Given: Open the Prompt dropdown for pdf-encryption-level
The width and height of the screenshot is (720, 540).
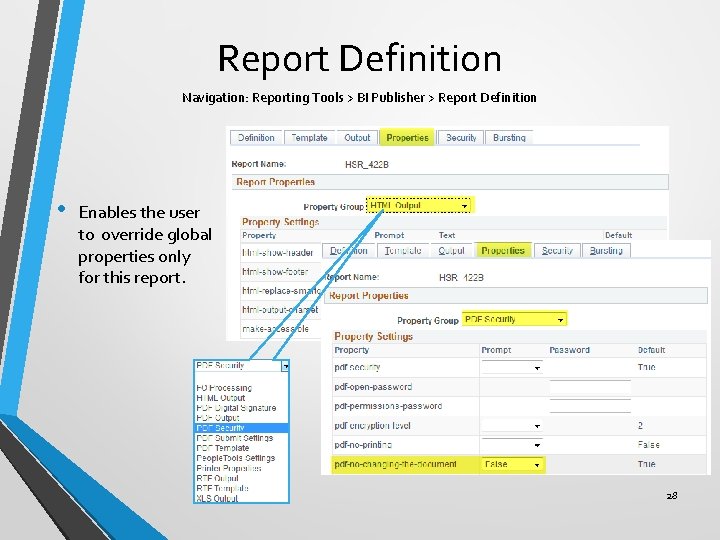Looking at the screenshot, I should pos(512,426).
